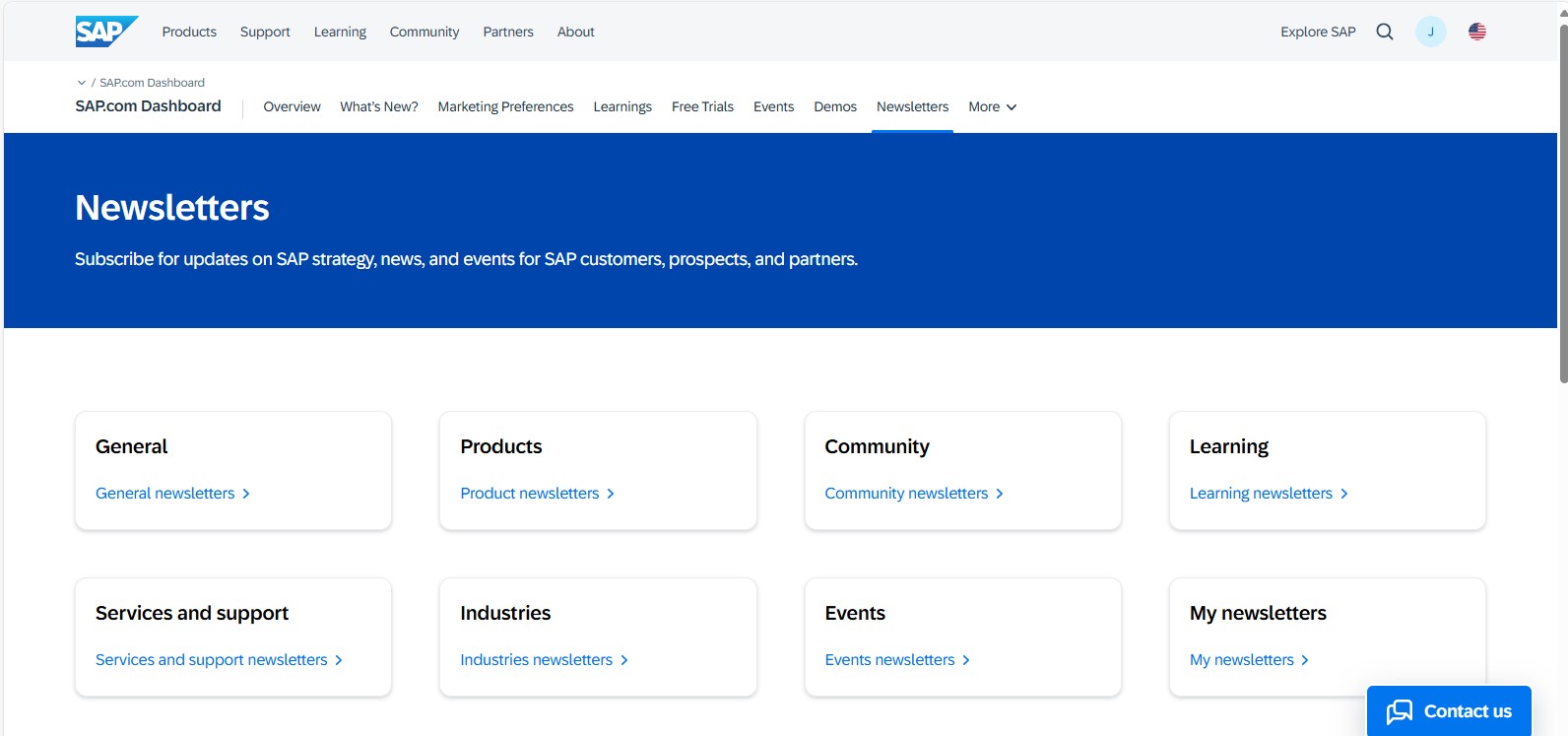The image size is (1568, 736).
Task: Open the user profile avatar
Action: 1430,32
